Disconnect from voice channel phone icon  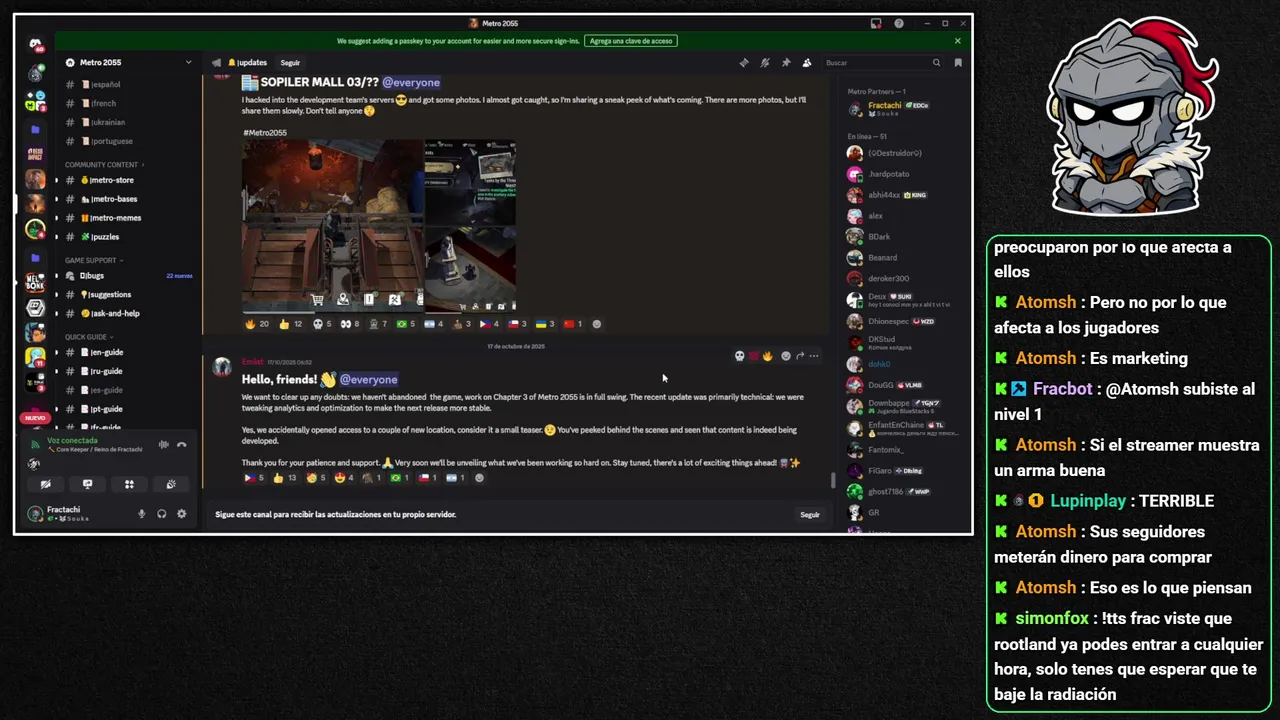point(182,445)
